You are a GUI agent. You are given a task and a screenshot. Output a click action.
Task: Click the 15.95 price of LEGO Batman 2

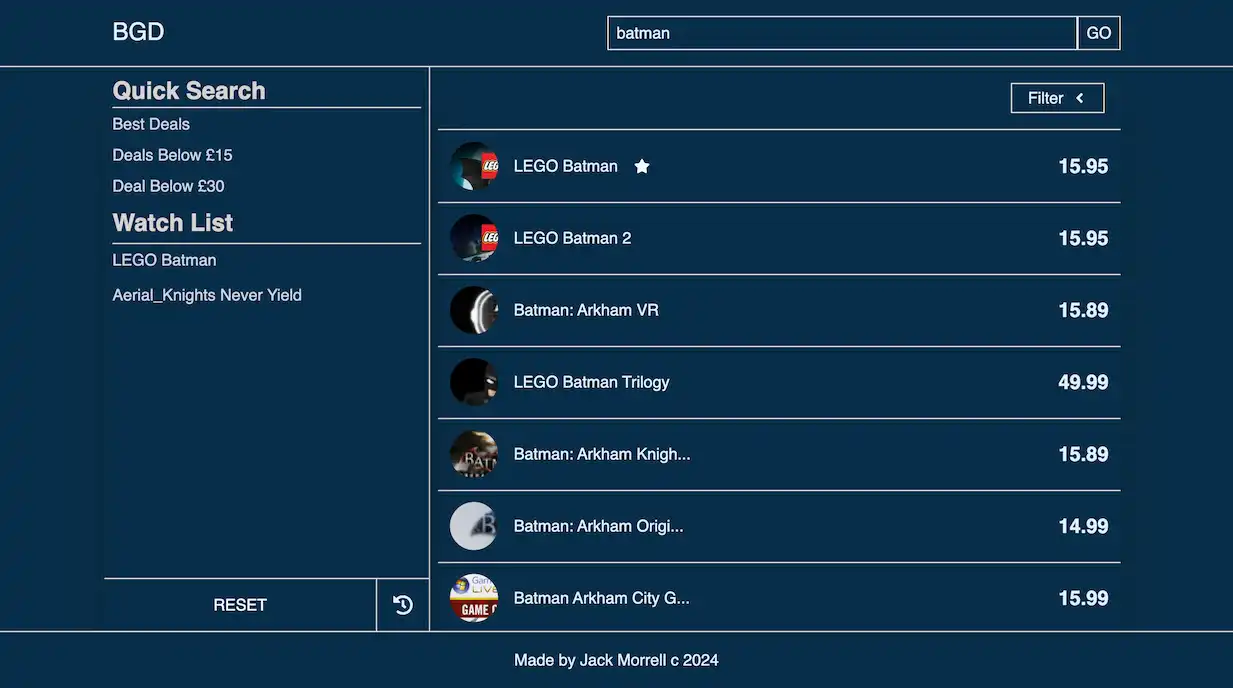click(x=1083, y=238)
